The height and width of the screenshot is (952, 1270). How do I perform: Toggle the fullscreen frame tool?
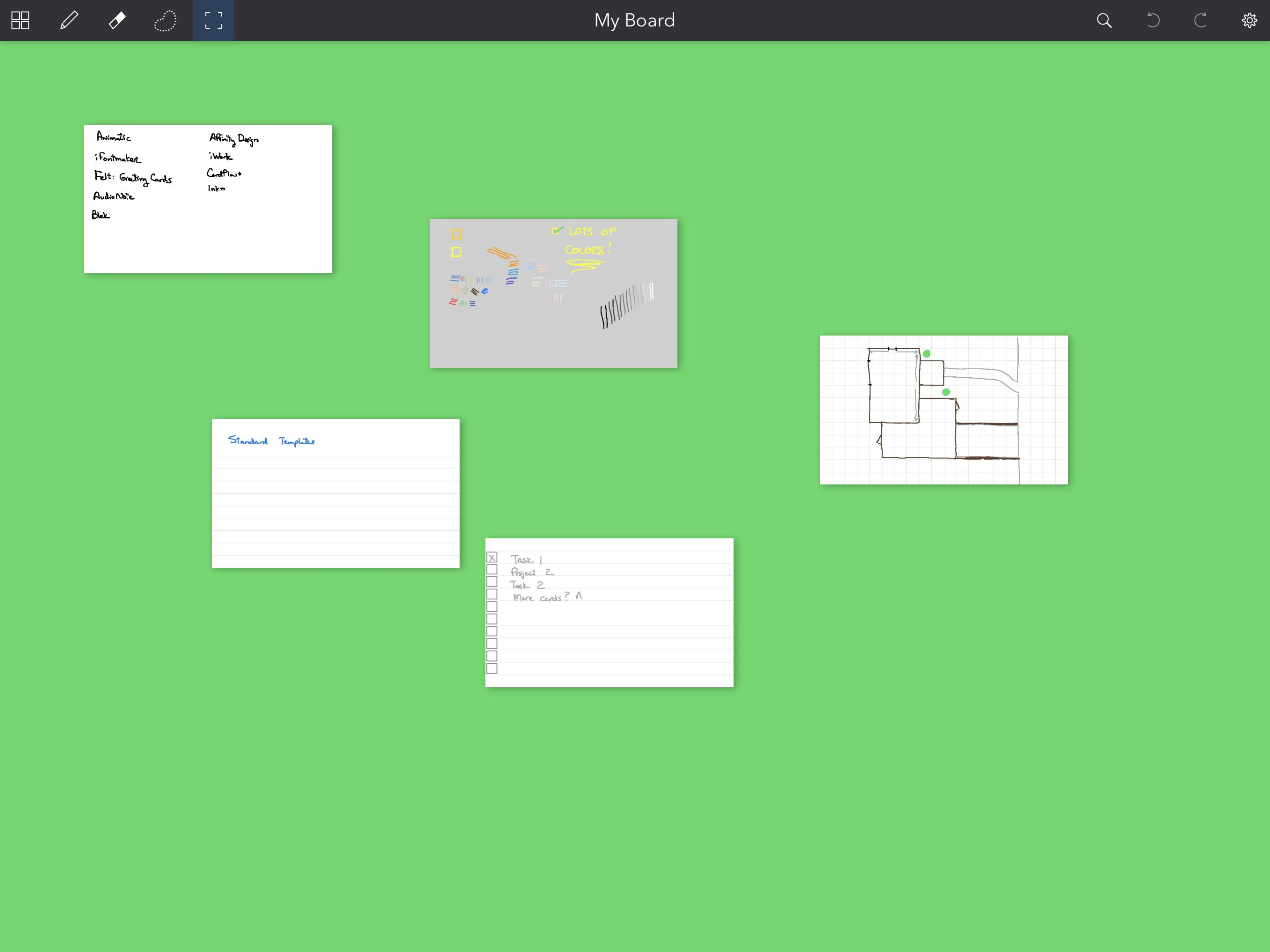click(x=214, y=21)
